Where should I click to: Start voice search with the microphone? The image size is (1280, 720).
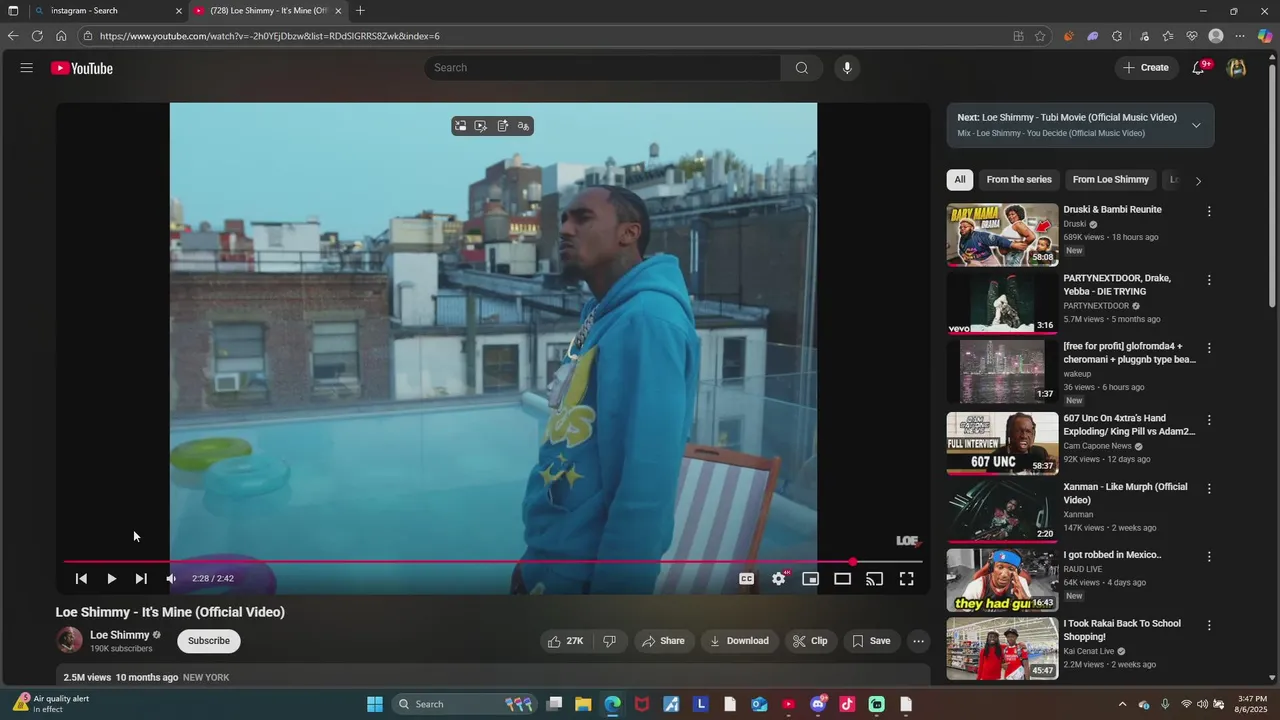point(847,68)
